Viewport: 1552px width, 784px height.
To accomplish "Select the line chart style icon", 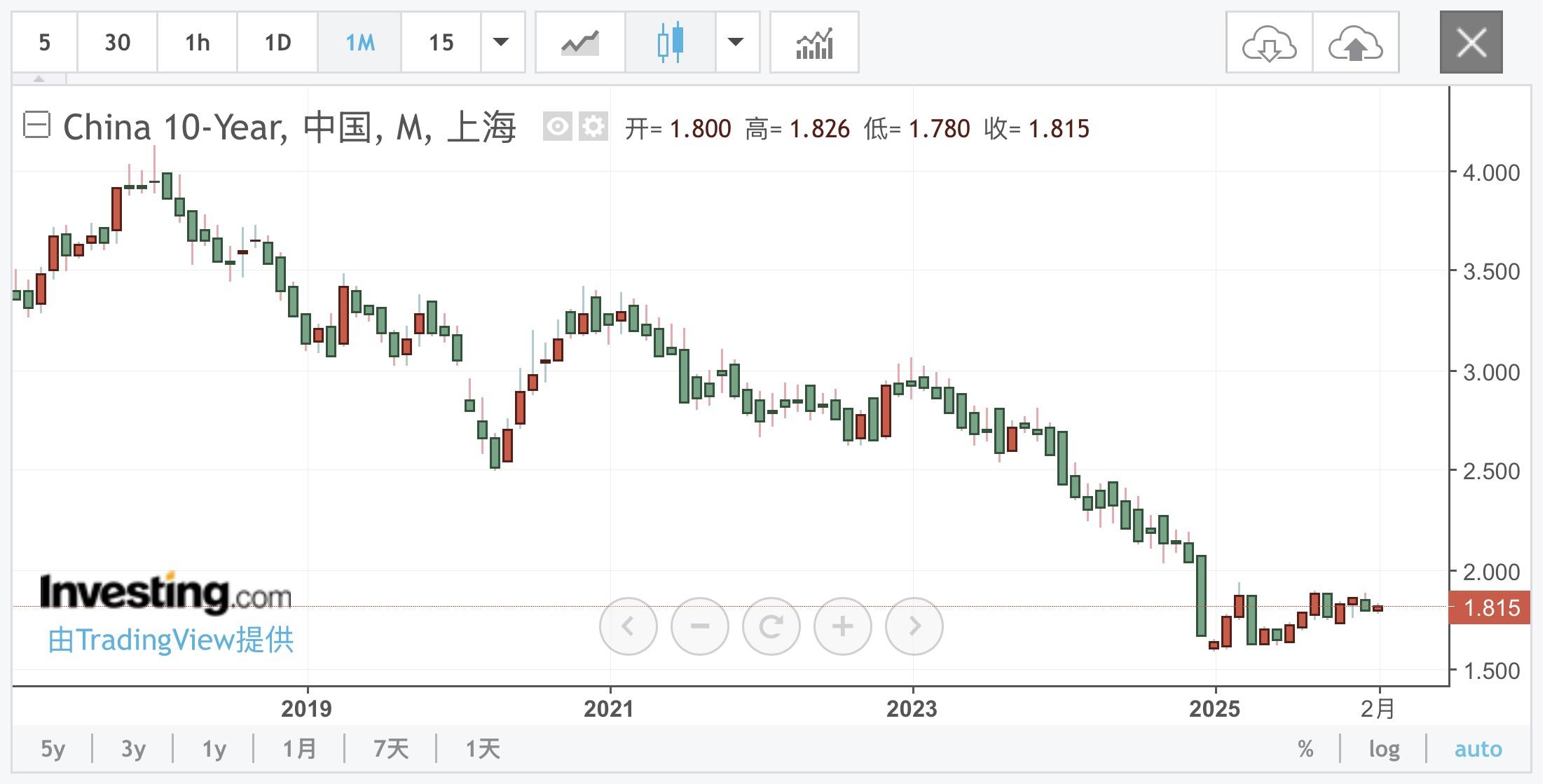I will pos(579,43).
